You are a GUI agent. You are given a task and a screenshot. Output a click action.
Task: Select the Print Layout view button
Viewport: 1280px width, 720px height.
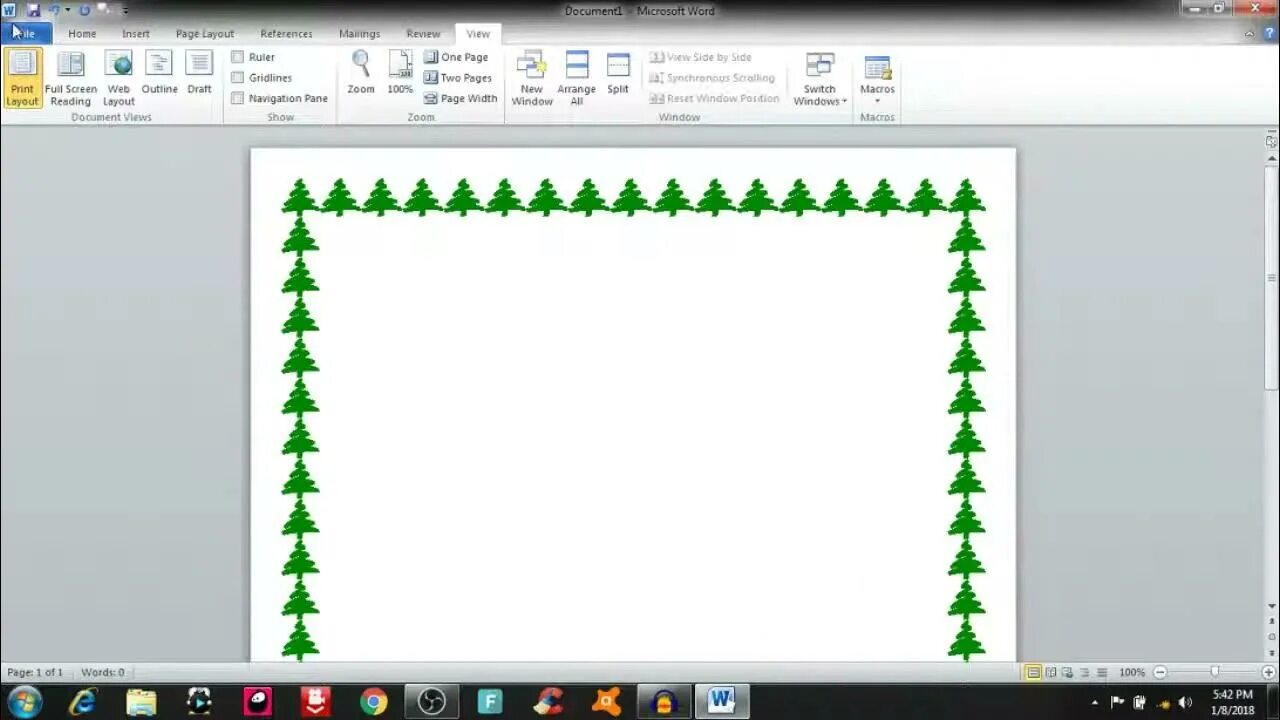22,78
